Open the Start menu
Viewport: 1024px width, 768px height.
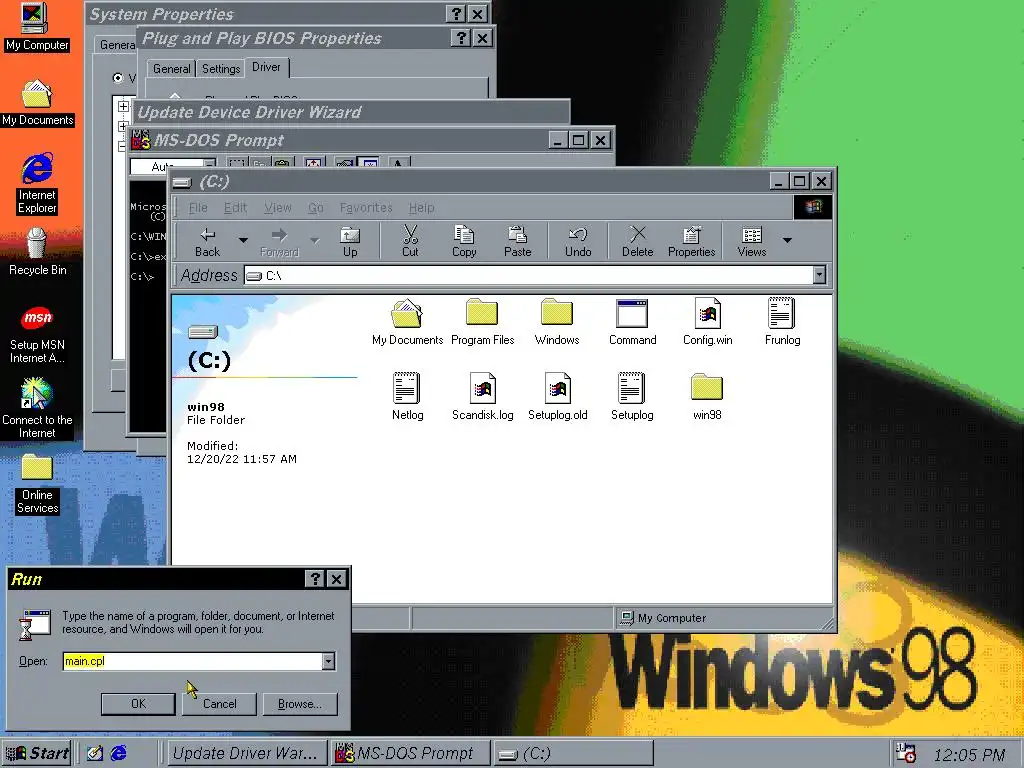[37, 753]
